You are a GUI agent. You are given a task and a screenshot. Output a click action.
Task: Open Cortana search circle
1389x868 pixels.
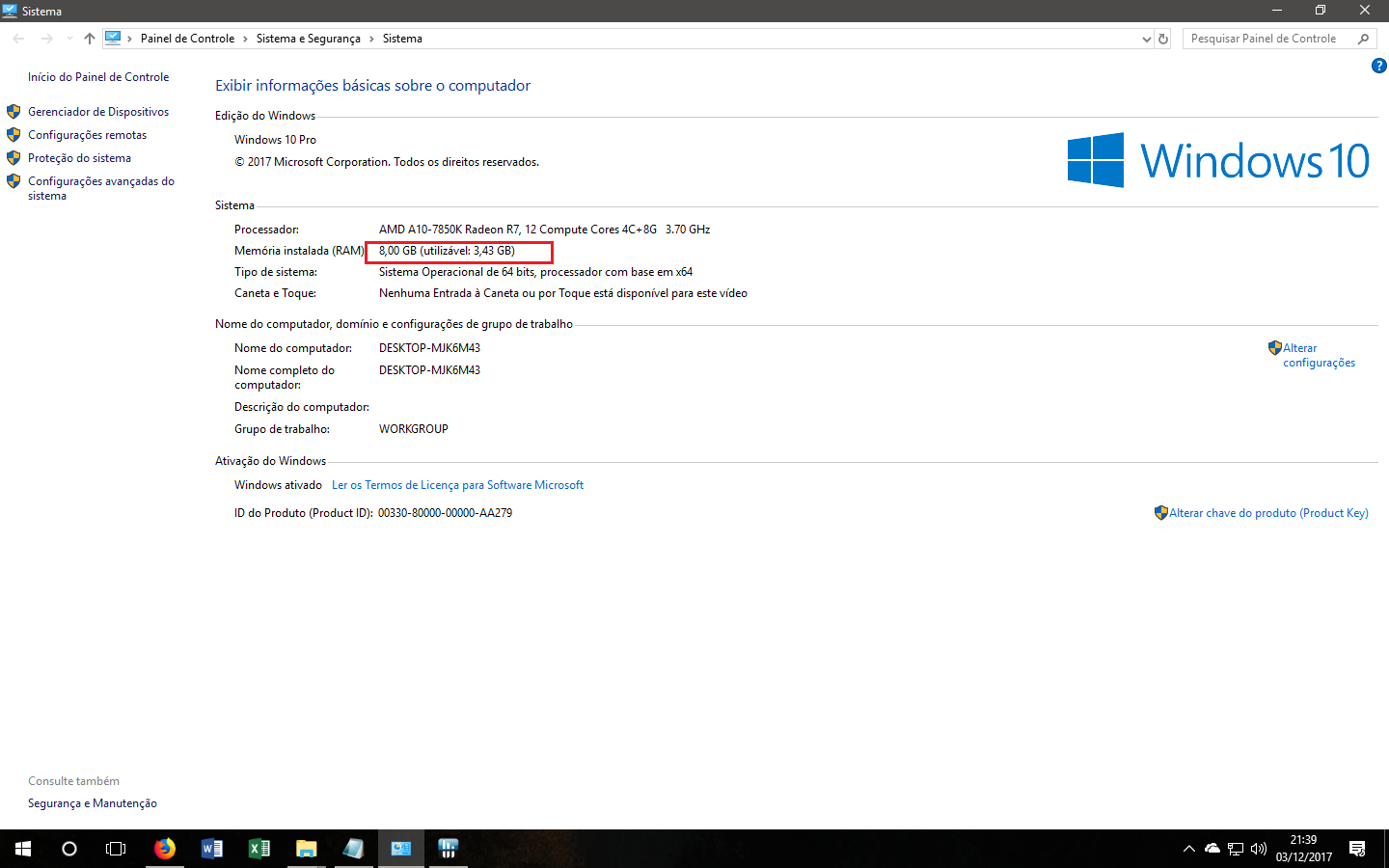click(x=69, y=849)
